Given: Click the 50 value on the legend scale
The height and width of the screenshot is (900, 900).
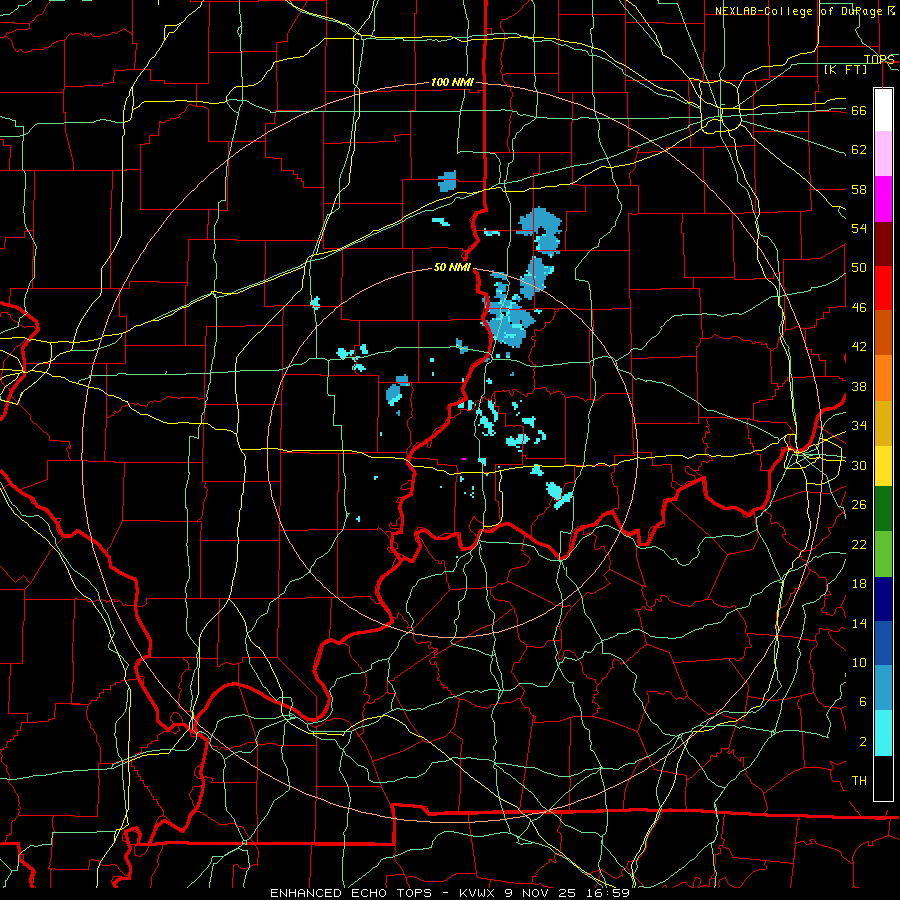Looking at the screenshot, I should [x=859, y=268].
